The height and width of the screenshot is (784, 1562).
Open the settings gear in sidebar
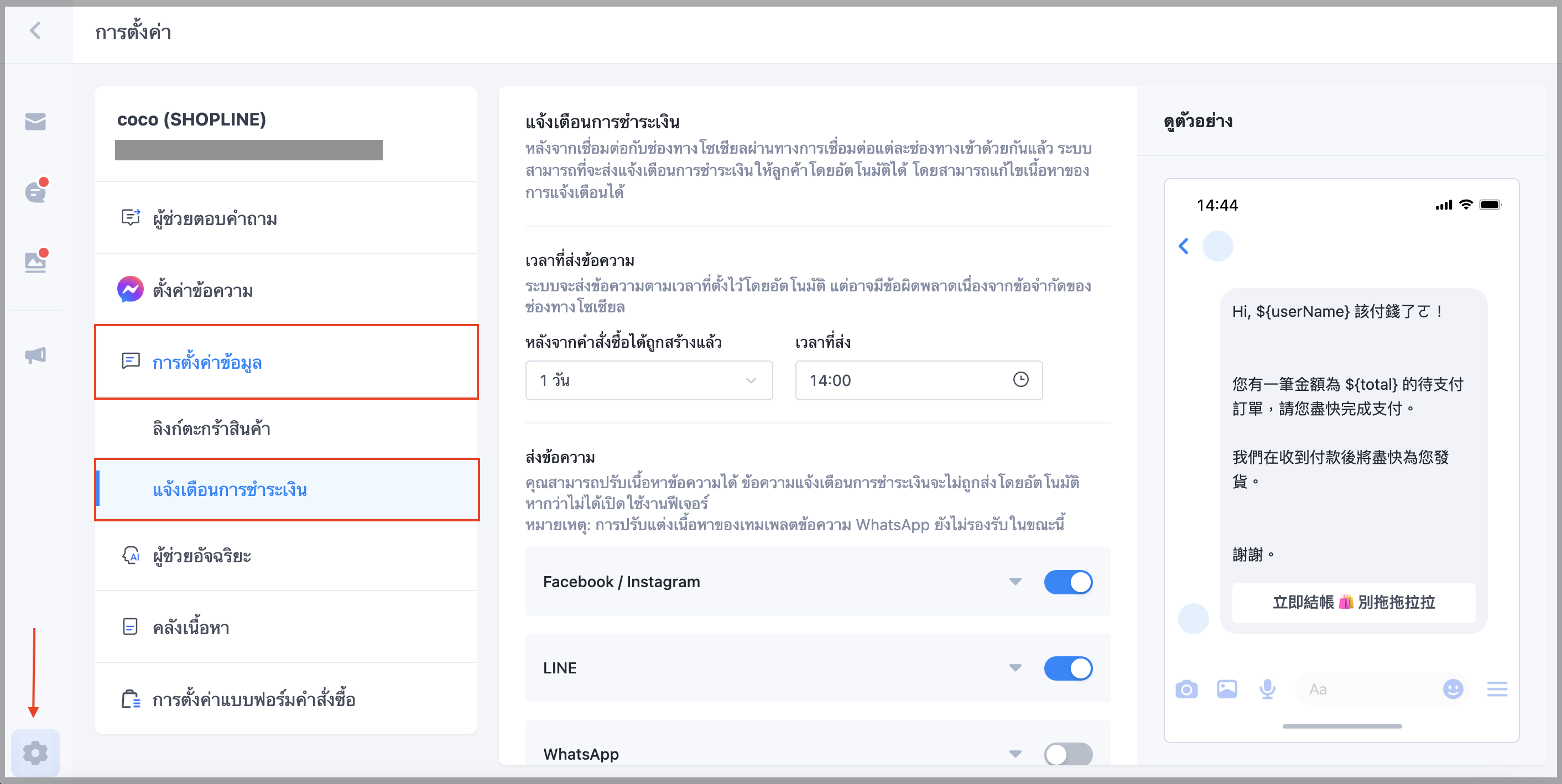(35, 752)
